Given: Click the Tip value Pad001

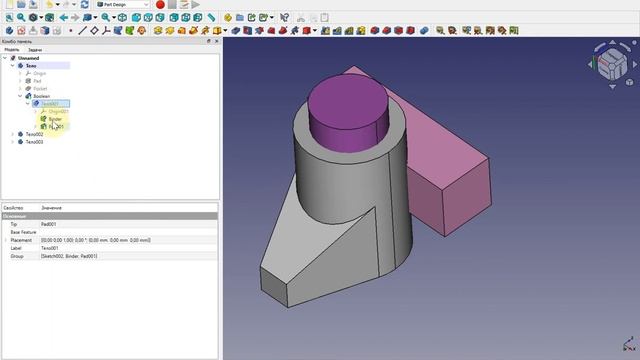Looking at the screenshot, I should pos(129,224).
